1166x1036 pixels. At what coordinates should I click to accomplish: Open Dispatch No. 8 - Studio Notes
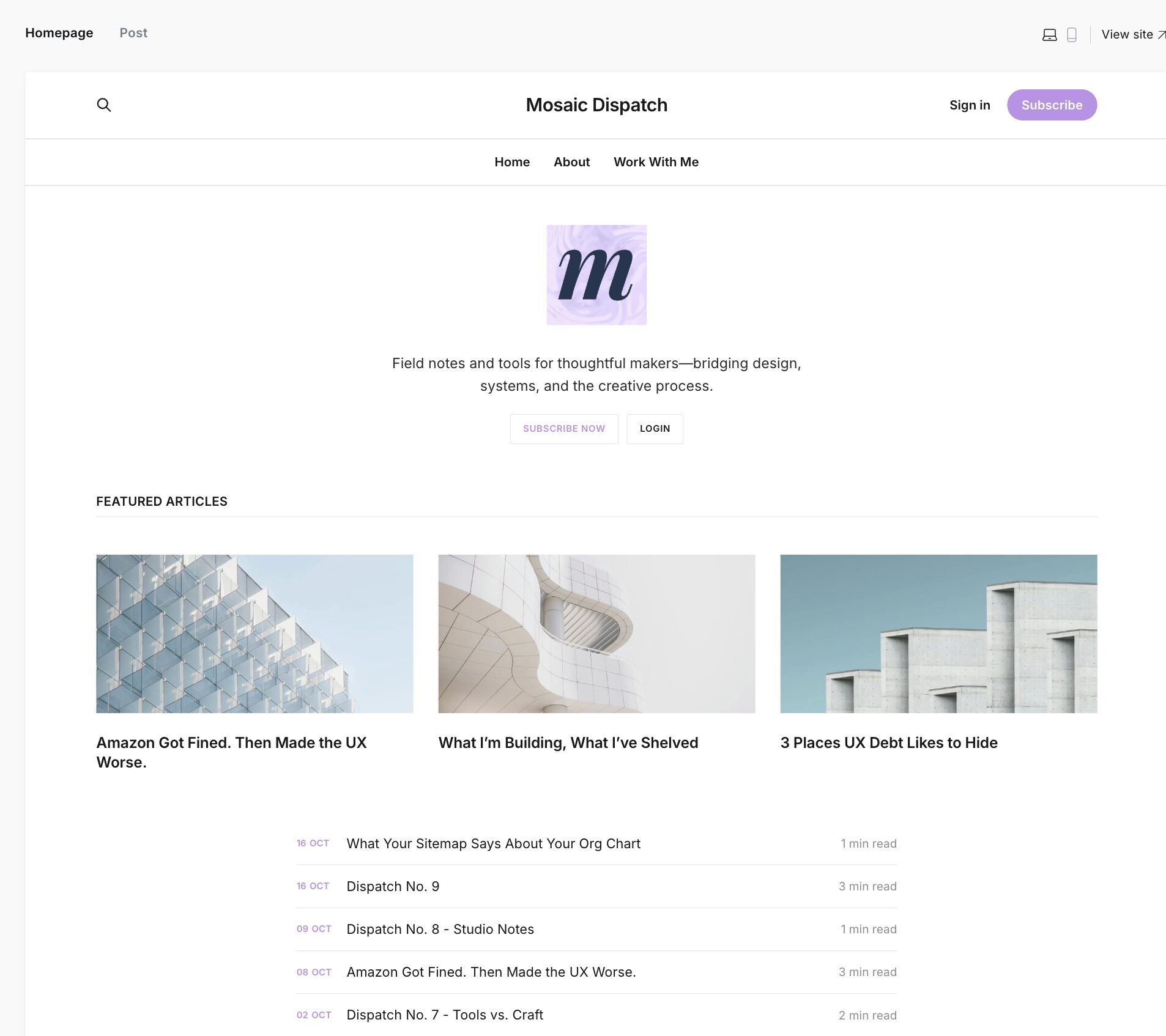440,929
